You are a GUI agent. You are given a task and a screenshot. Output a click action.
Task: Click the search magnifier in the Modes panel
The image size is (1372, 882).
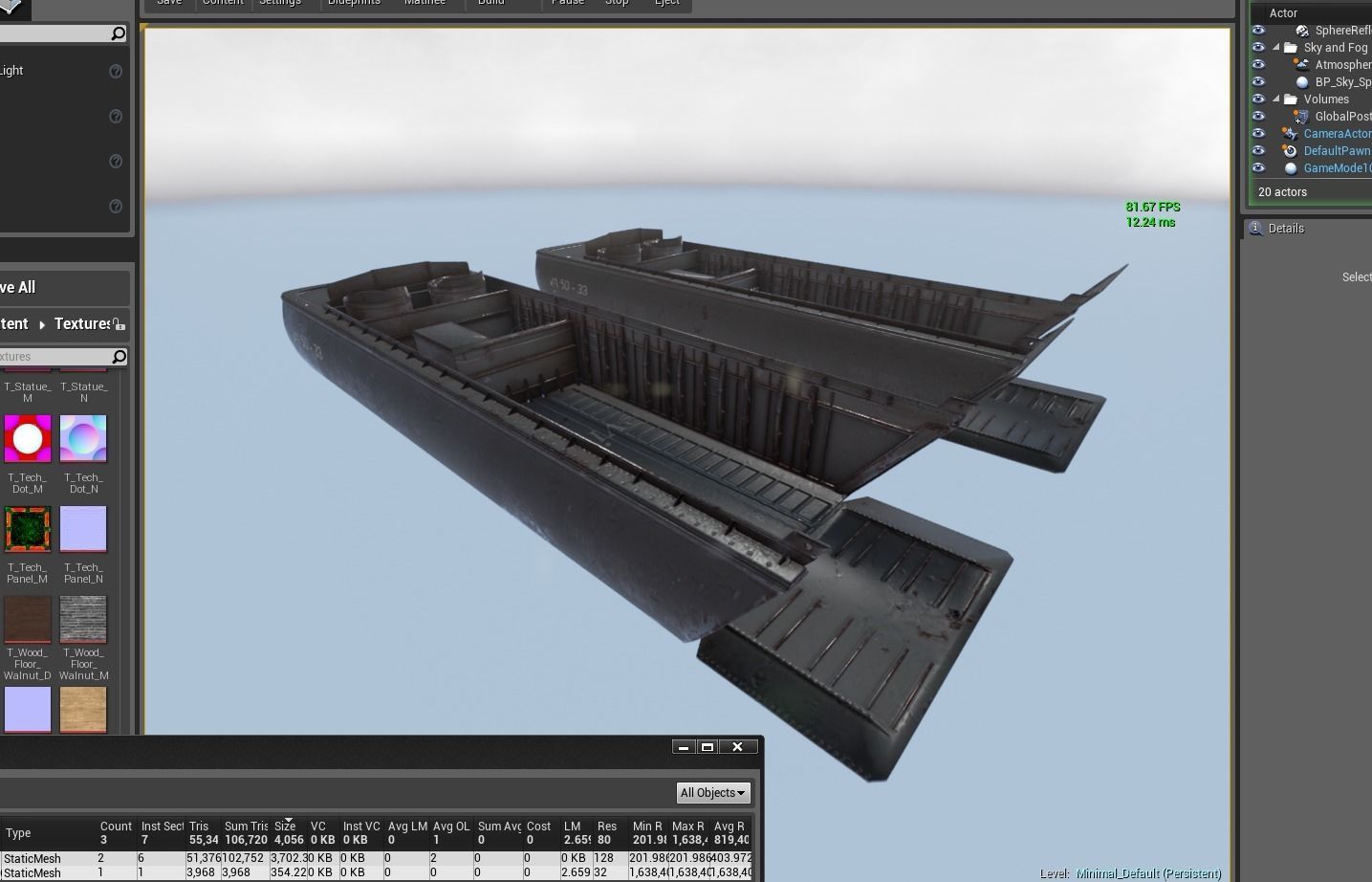(x=119, y=33)
